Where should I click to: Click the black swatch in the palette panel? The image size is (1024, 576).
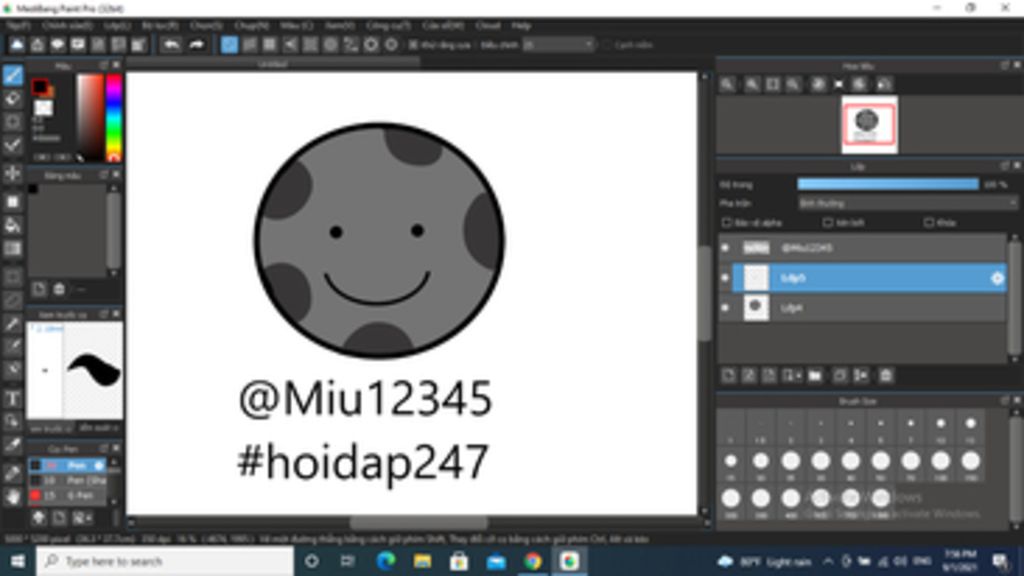(x=33, y=189)
